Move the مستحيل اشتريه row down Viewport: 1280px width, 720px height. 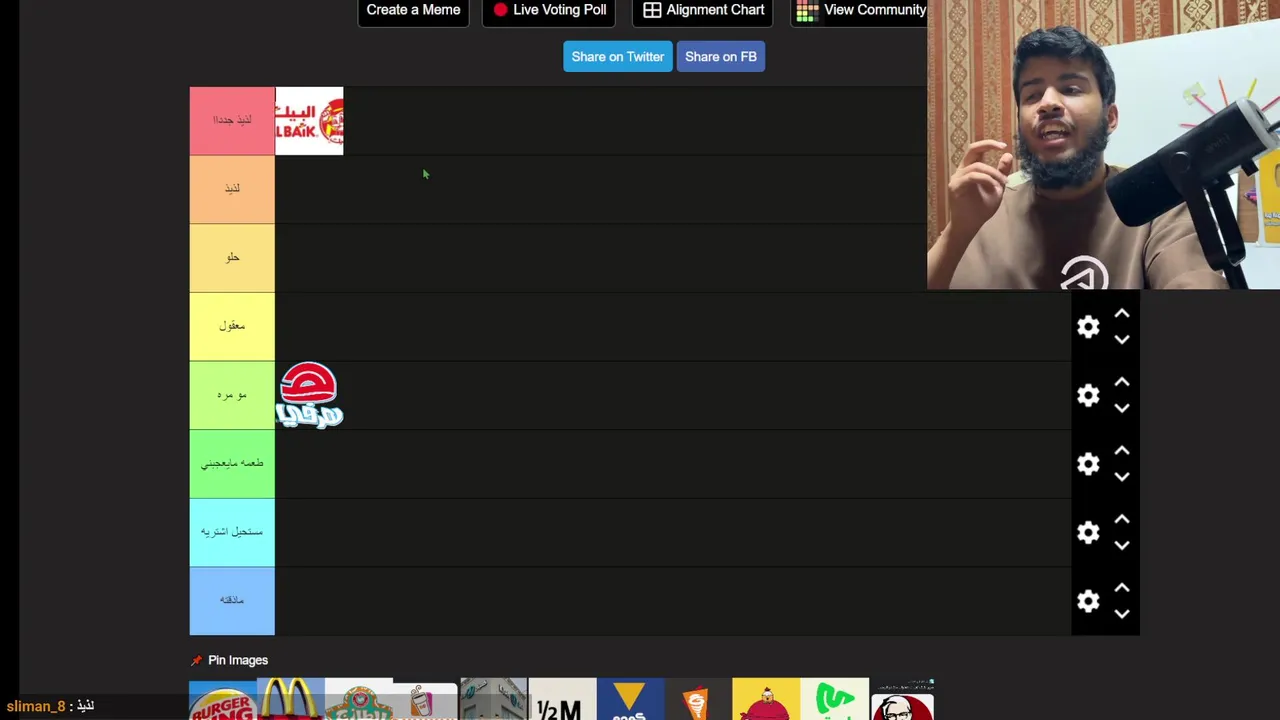1122,546
